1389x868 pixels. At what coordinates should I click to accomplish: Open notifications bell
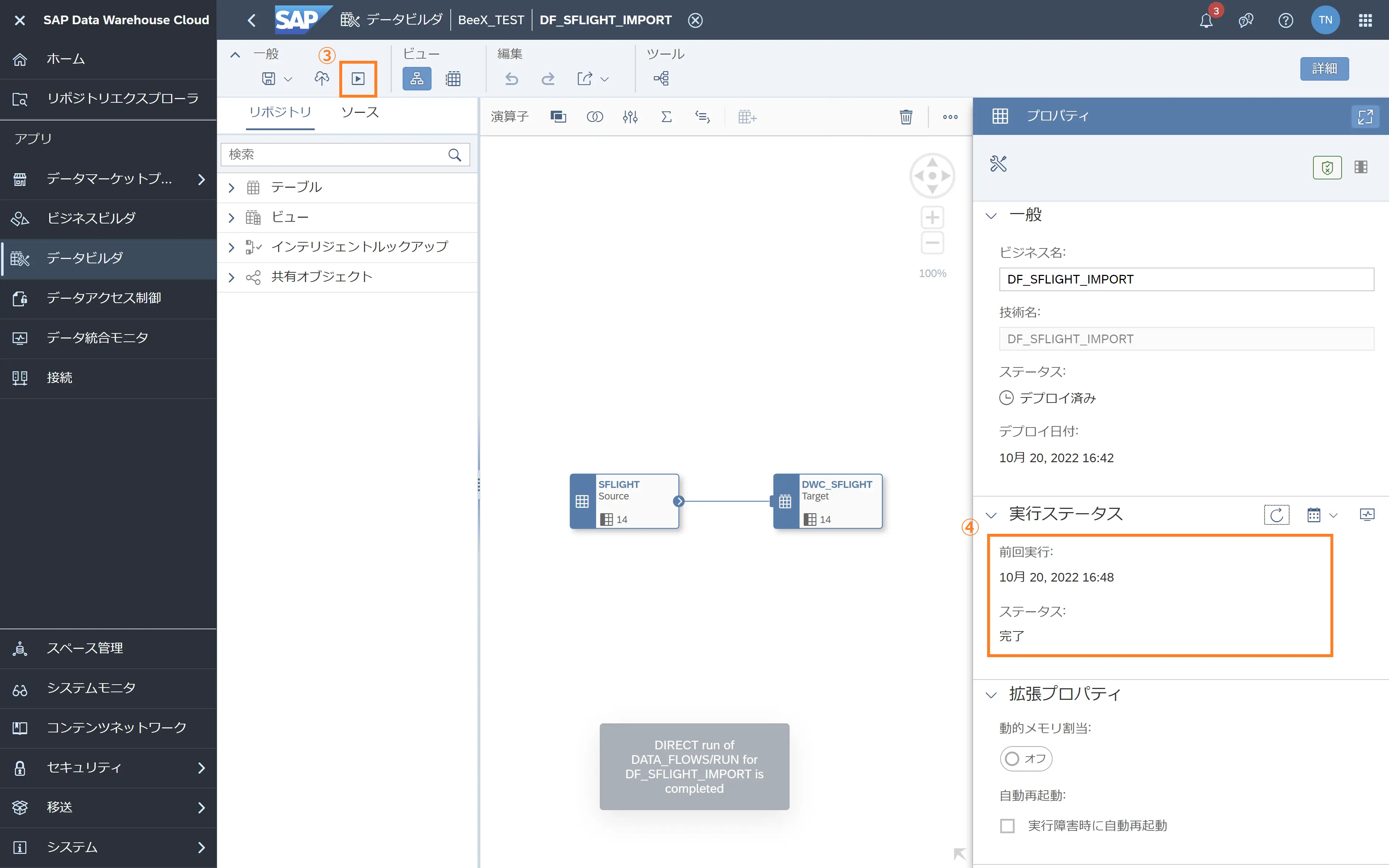tap(1206, 21)
